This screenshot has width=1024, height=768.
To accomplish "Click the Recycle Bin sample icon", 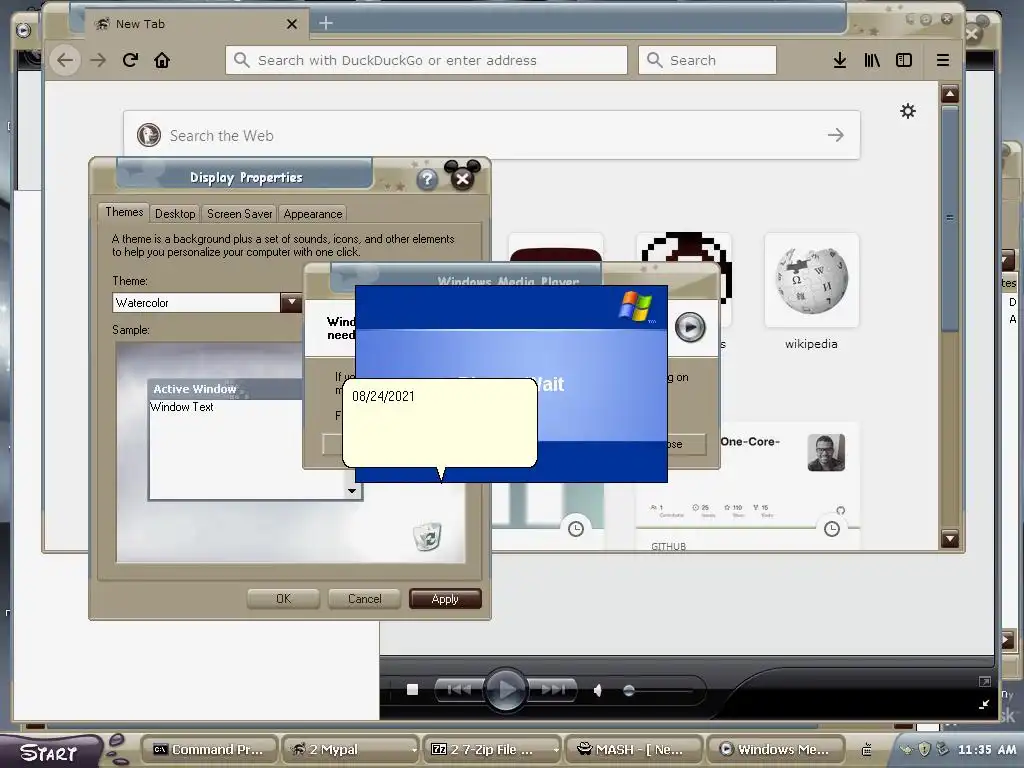I will tap(428, 536).
